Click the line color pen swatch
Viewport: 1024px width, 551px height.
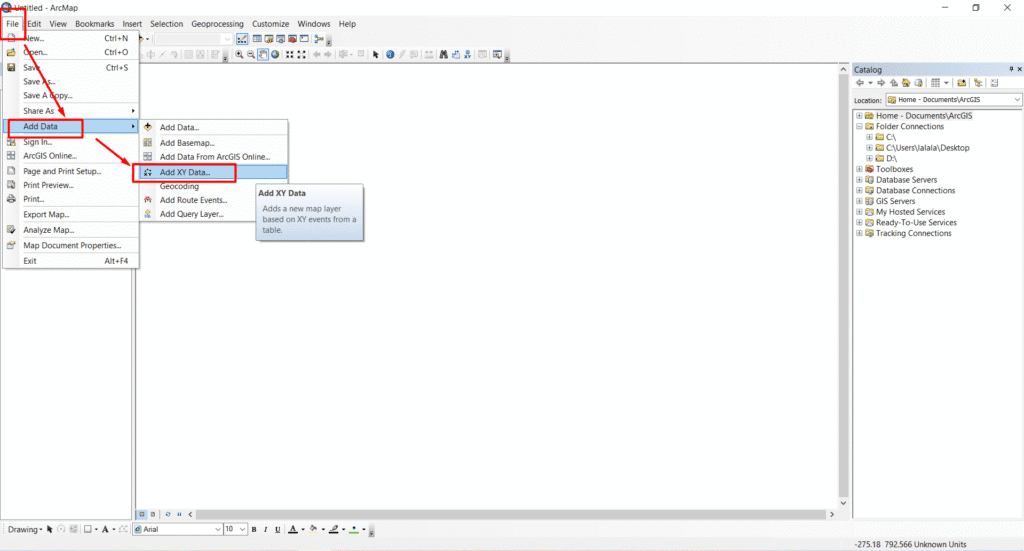click(x=334, y=529)
